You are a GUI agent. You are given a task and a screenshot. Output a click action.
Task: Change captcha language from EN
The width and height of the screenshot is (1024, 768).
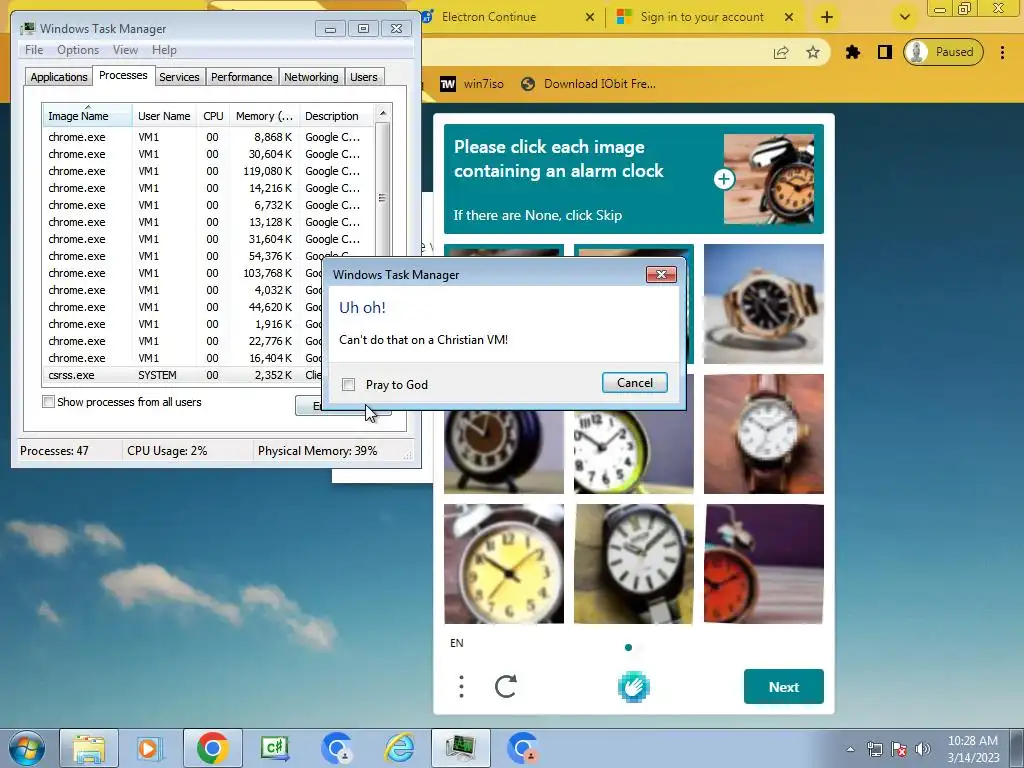[x=456, y=643]
